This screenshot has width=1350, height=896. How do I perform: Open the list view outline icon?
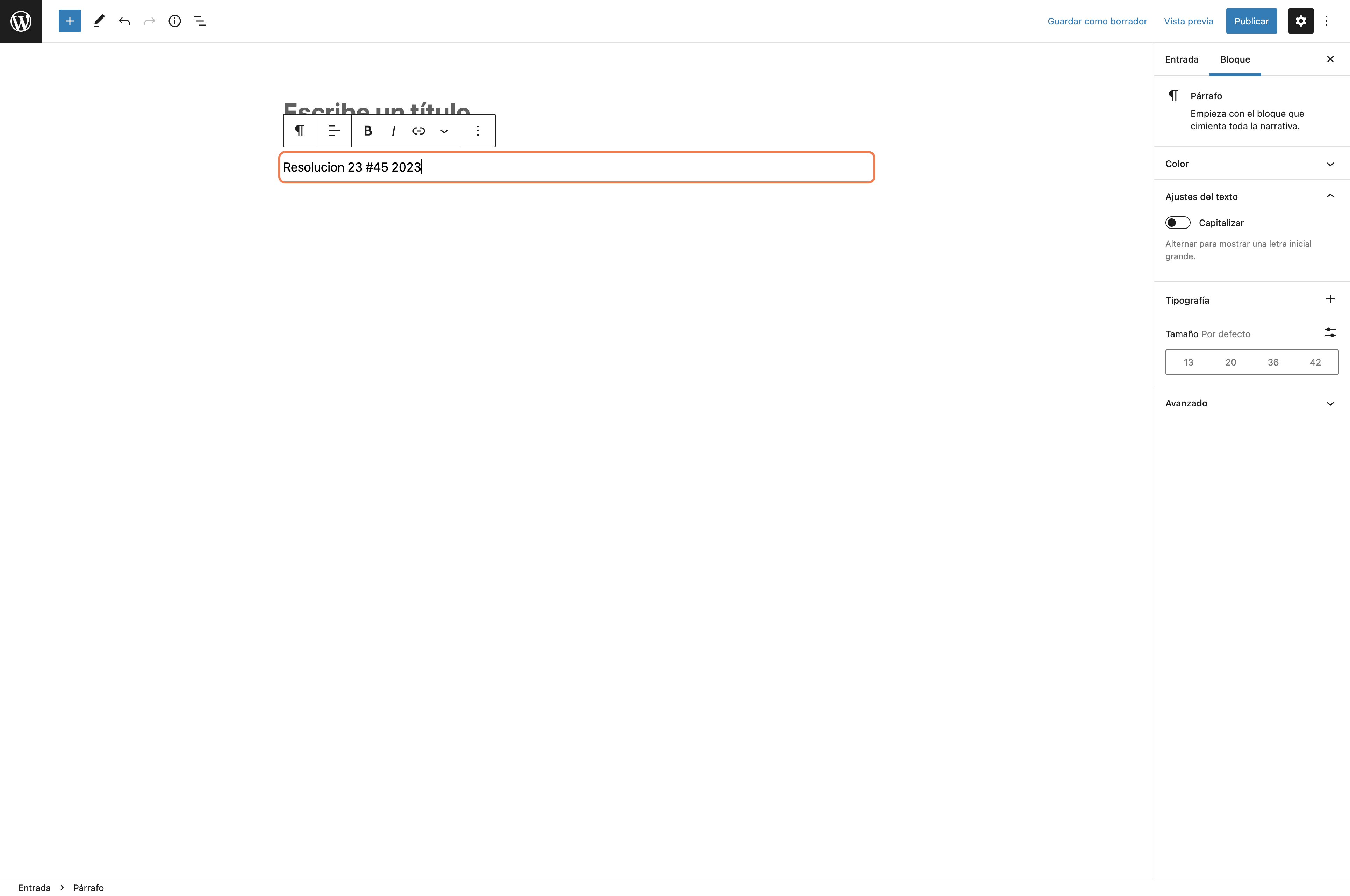200,21
